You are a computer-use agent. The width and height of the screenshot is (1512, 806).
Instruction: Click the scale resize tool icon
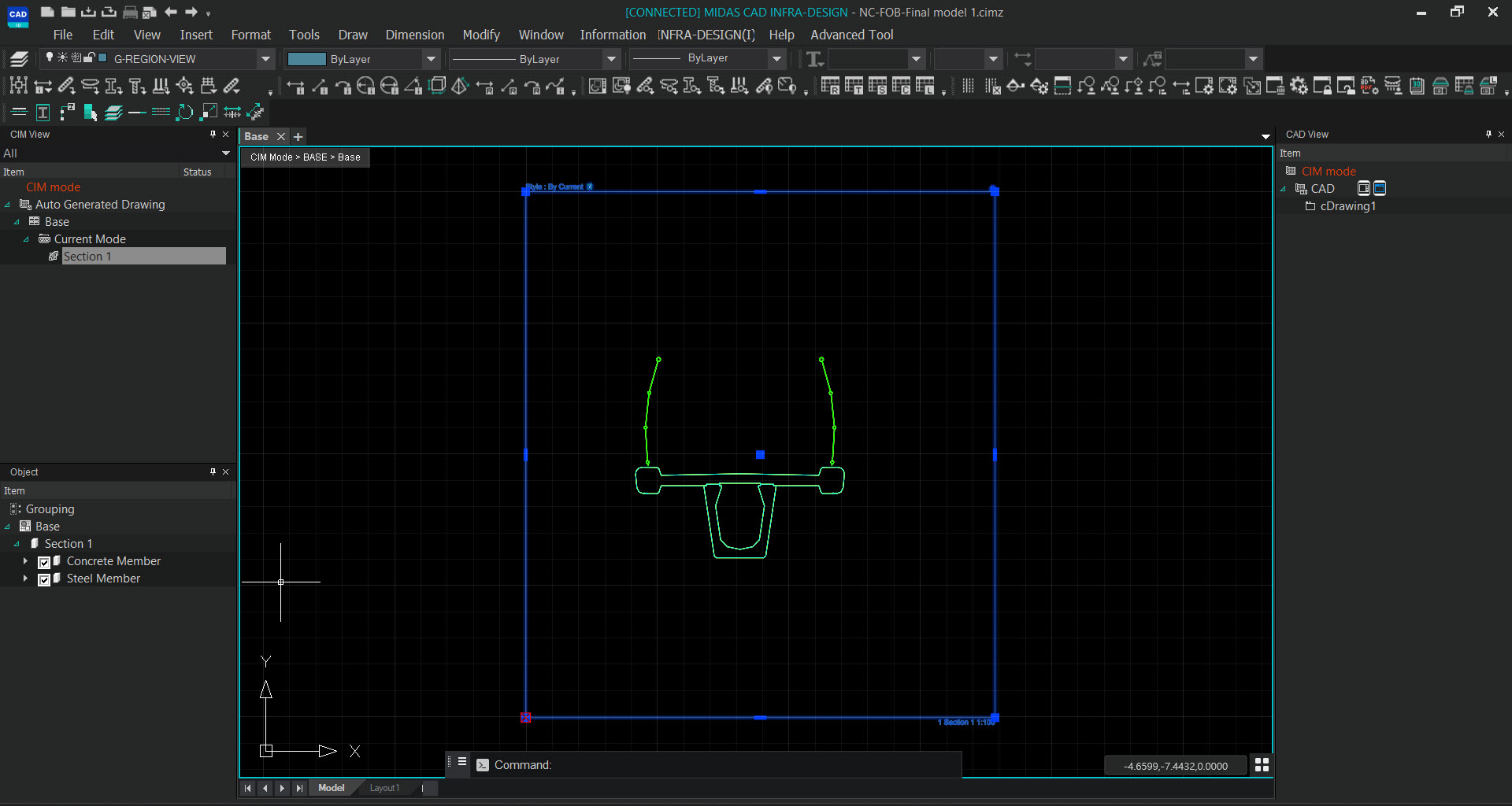point(209,112)
